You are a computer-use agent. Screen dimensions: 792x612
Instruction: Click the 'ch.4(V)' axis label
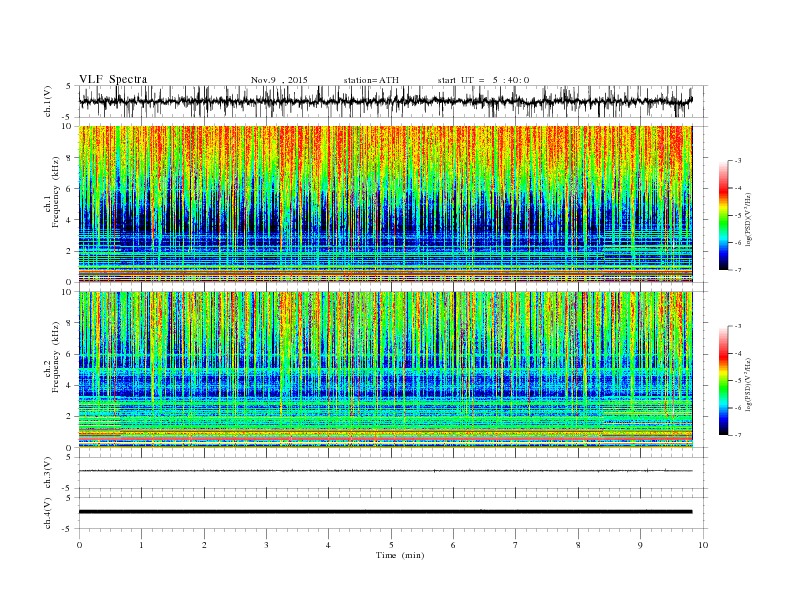[x=48, y=514]
